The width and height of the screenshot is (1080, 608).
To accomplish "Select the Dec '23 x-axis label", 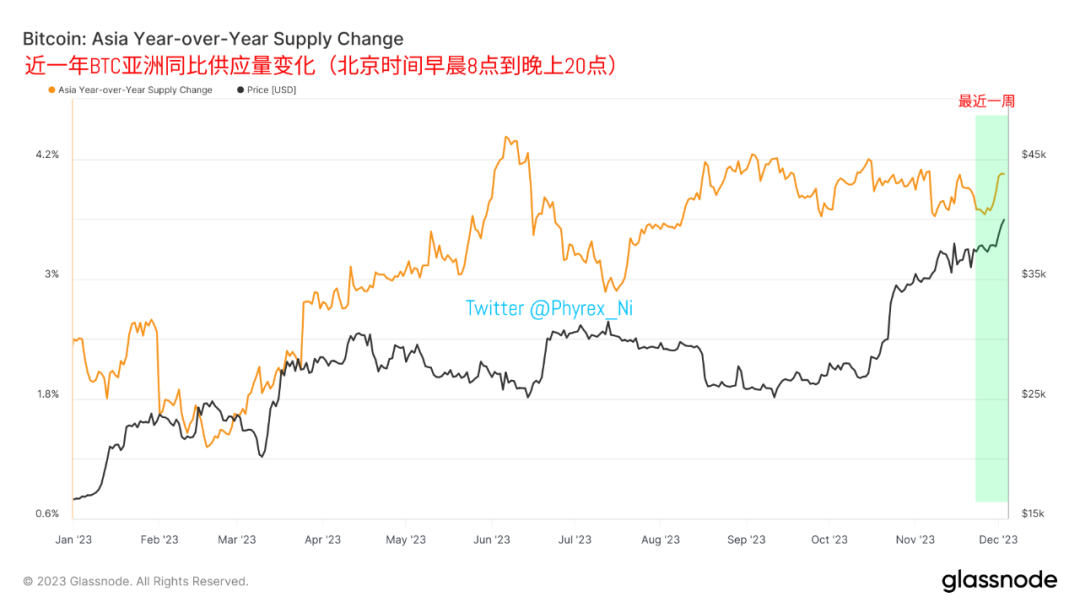I will [998, 540].
